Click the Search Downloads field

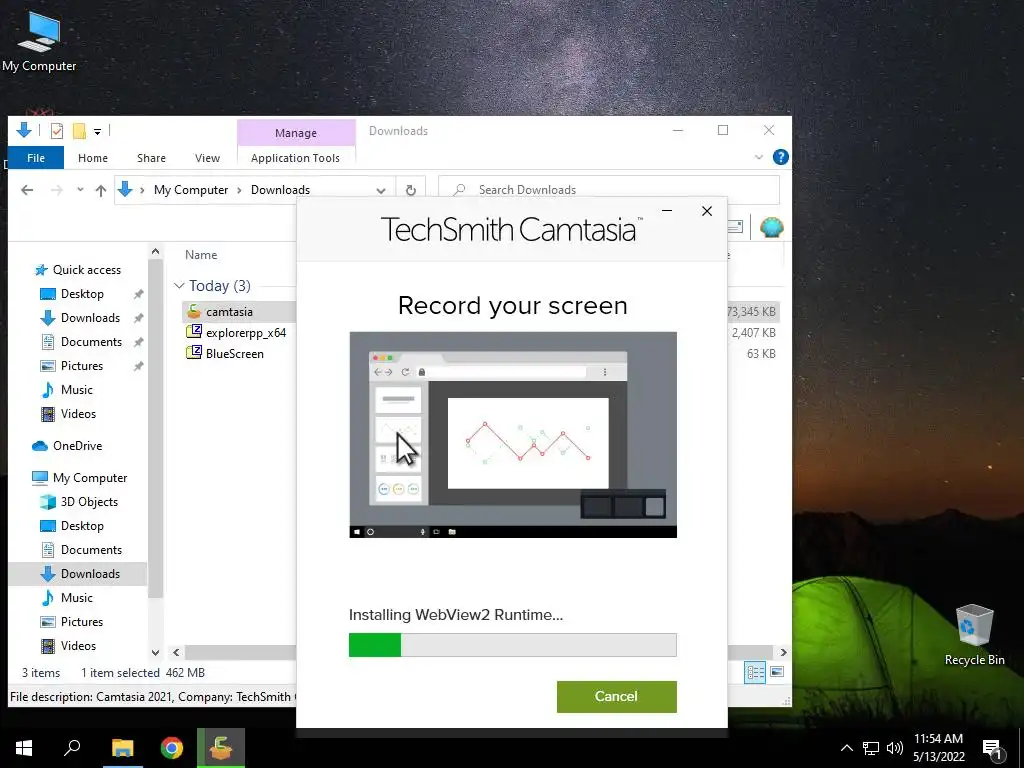(x=609, y=190)
